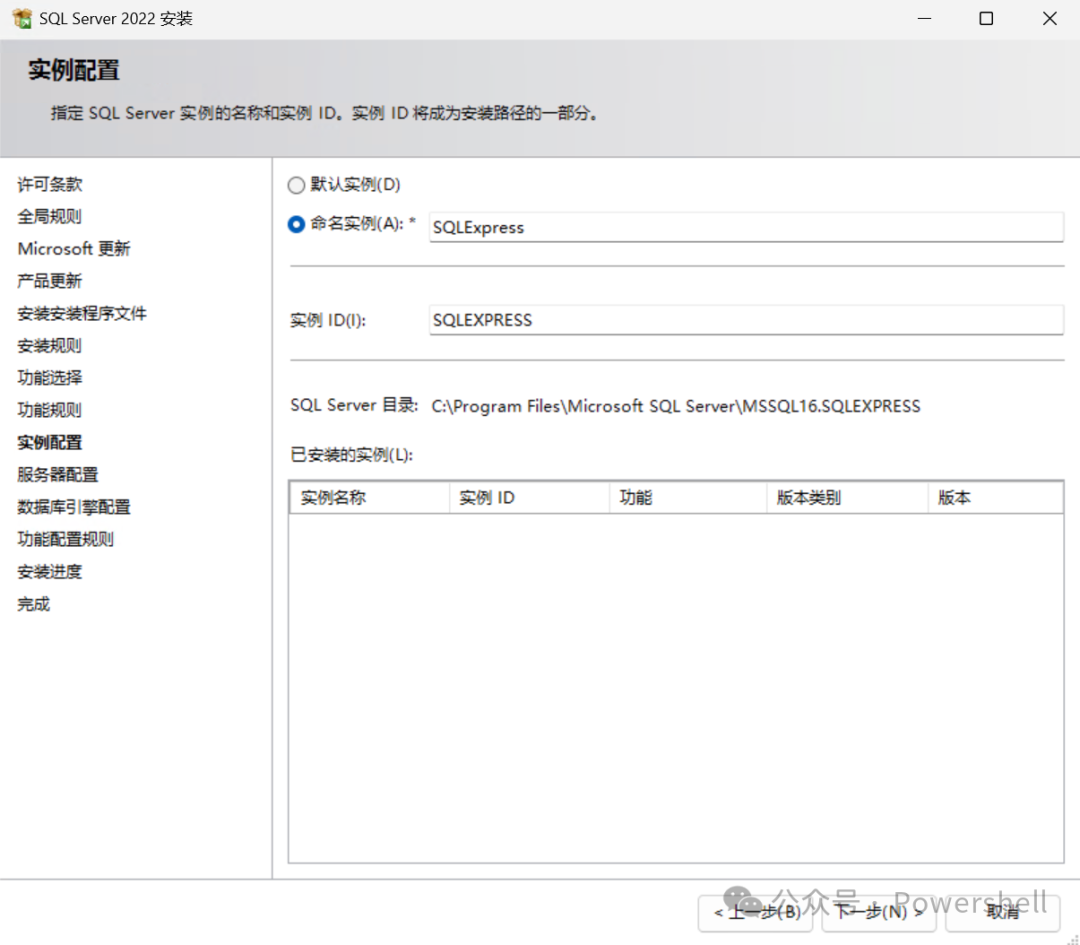Minimize the SQL Server 2022 setup window
Screen dimensions: 1080x945
(x=924, y=19)
